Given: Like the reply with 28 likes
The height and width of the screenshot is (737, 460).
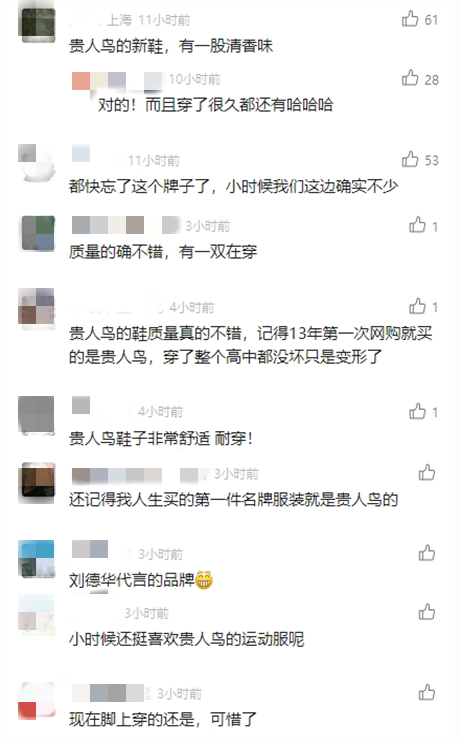Looking at the screenshot, I should point(410,78).
